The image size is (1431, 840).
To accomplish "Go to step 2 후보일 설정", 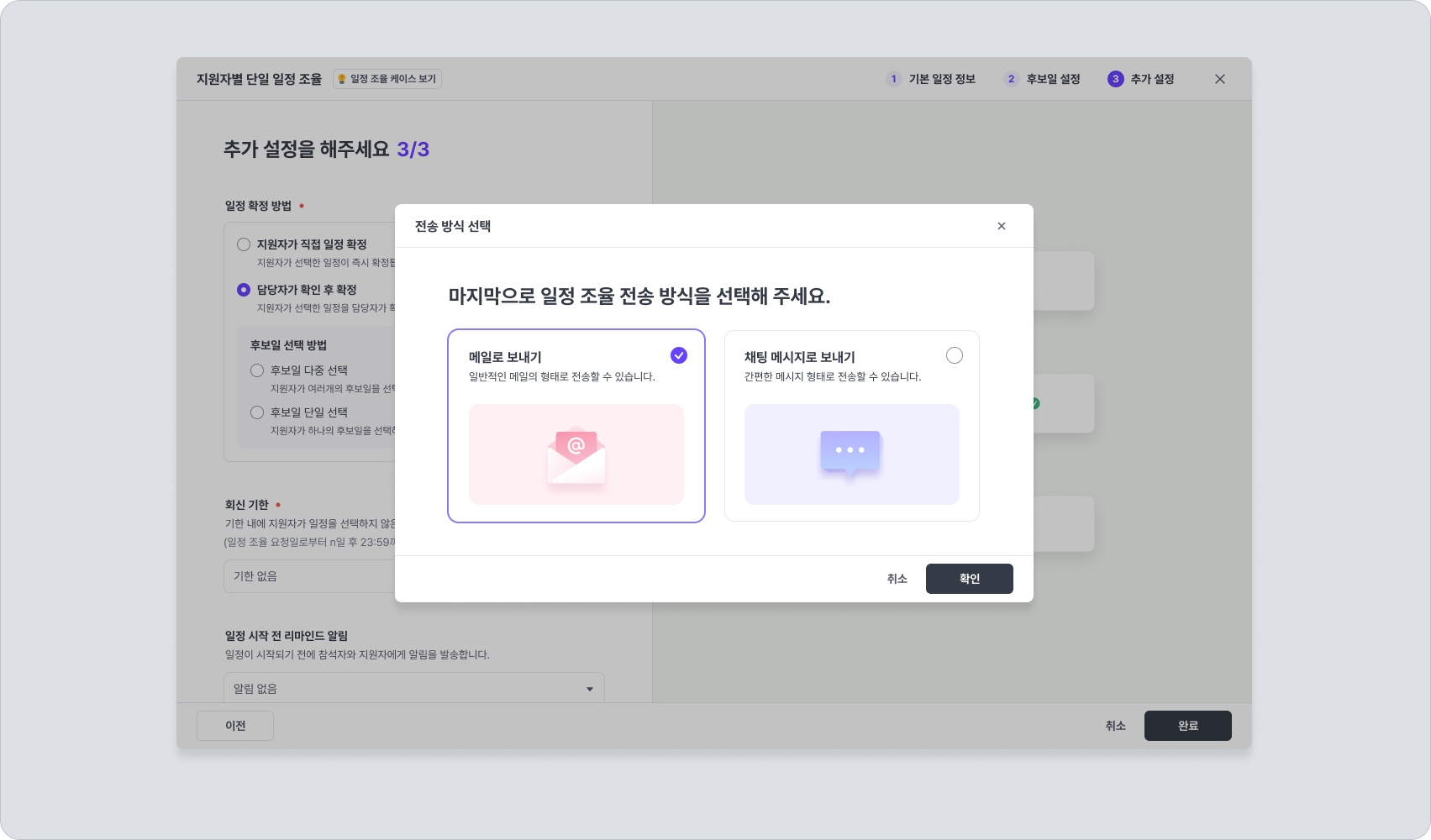I will pyautogui.click(x=1042, y=79).
